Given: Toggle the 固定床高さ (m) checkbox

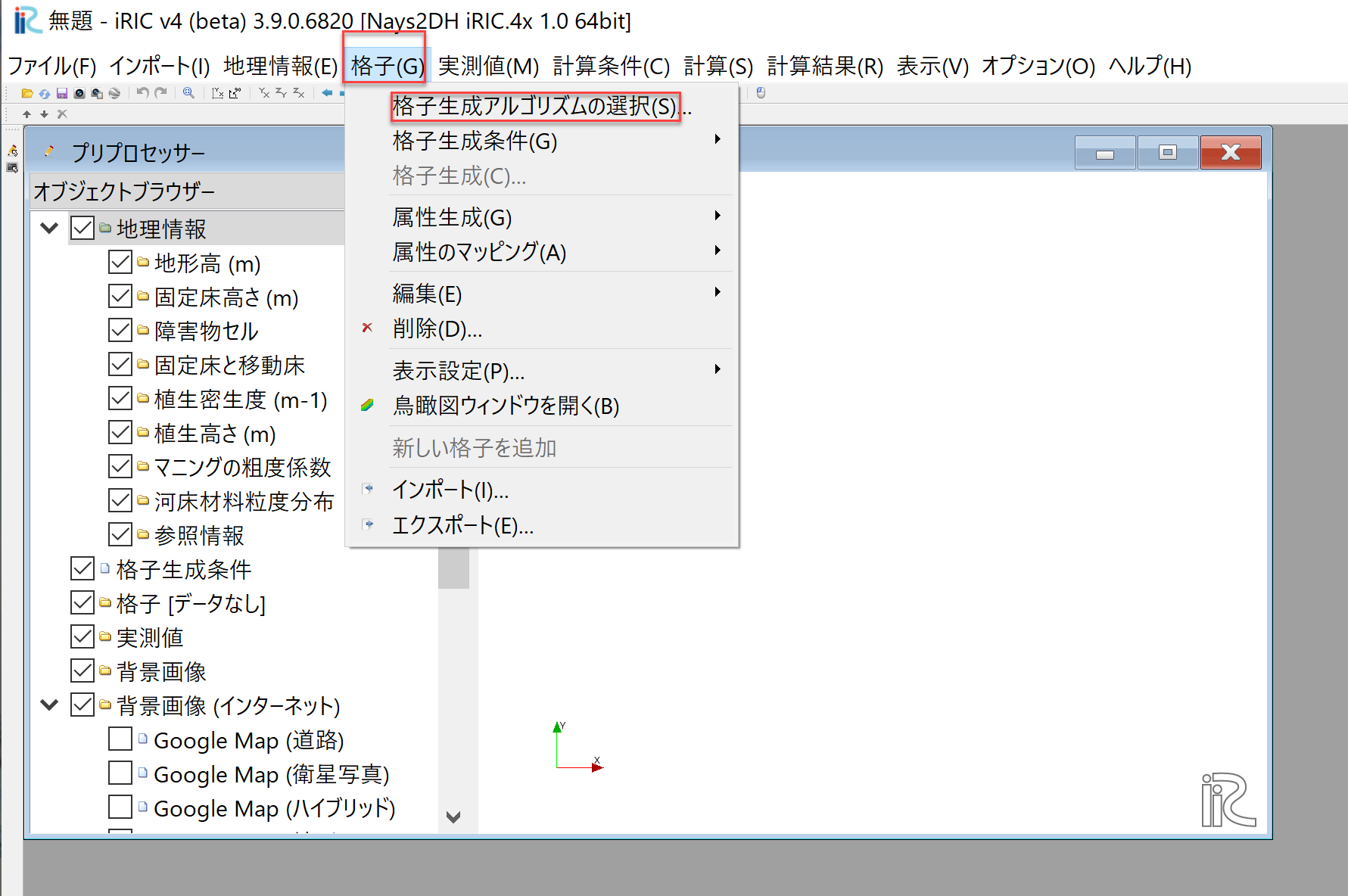Looking at the screenshot, I should pyautogui.click(x=120, y=297).
